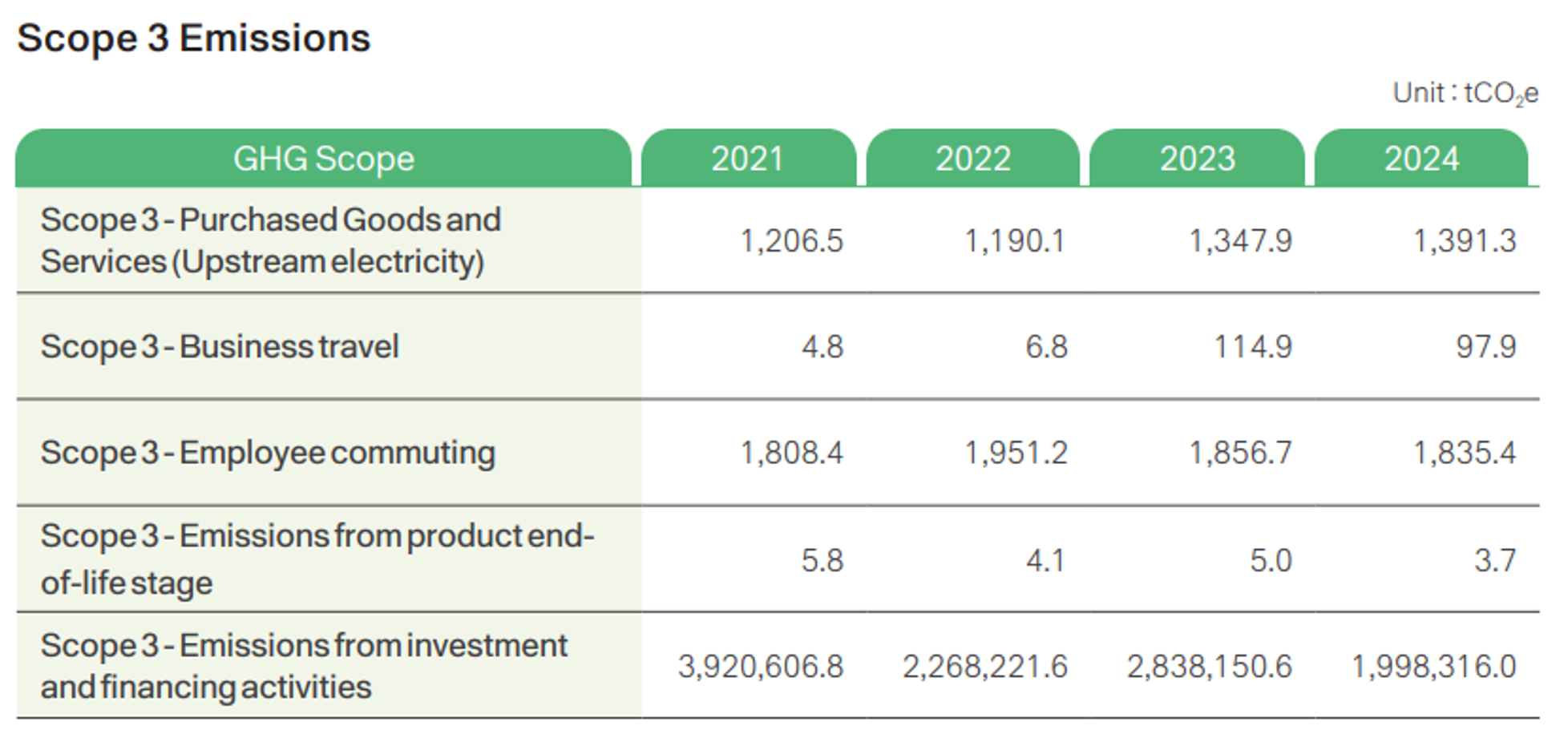
Task: Click the 1,998,316.0 value for 2024
Action: pos(1433,667)
